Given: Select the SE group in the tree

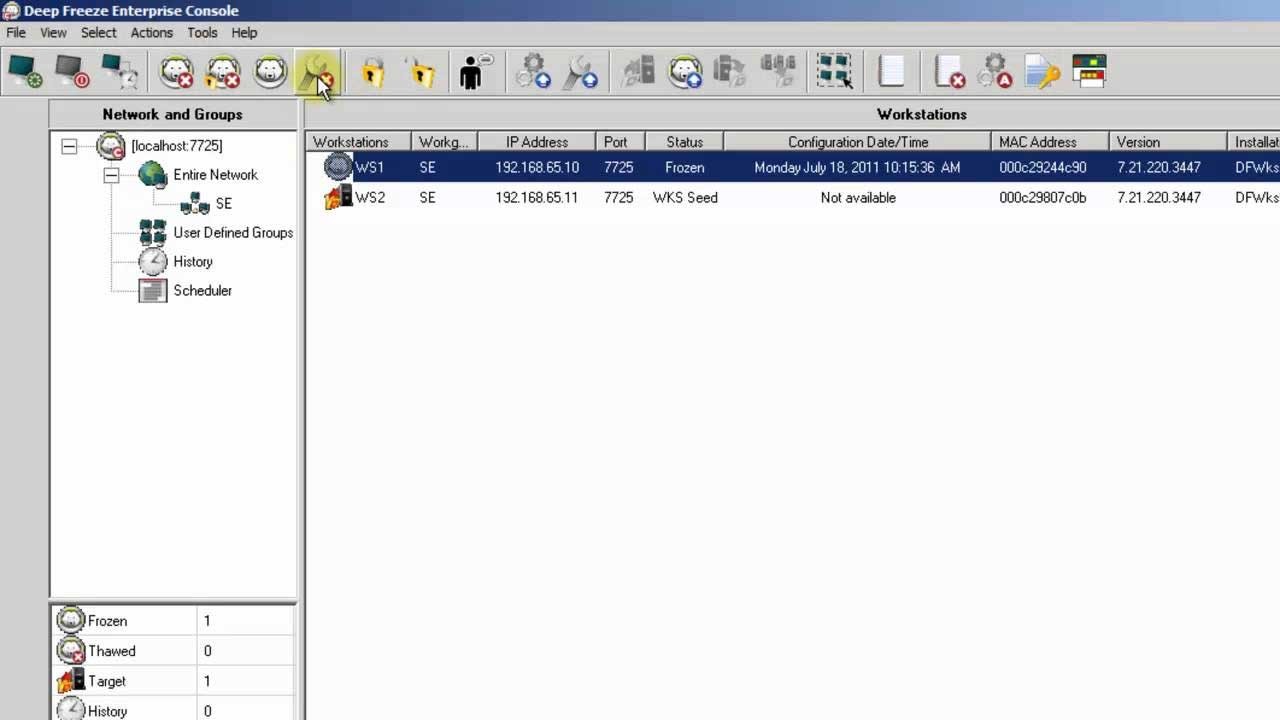Looking at the screenshot, I should click(223, 204).
